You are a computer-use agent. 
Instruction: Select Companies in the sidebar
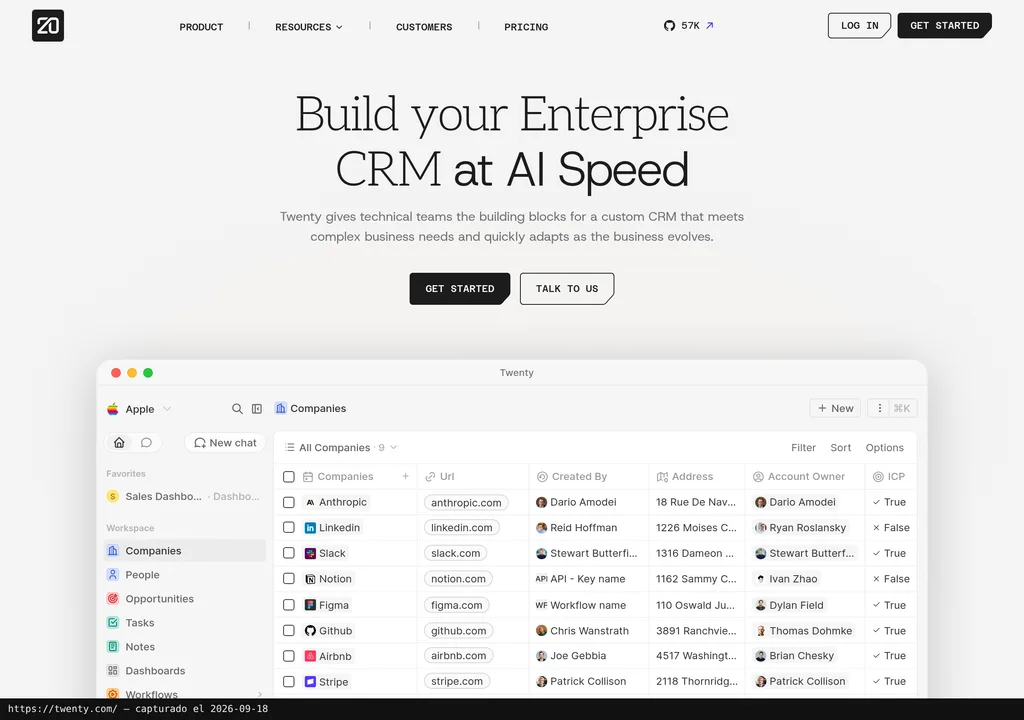185,551
